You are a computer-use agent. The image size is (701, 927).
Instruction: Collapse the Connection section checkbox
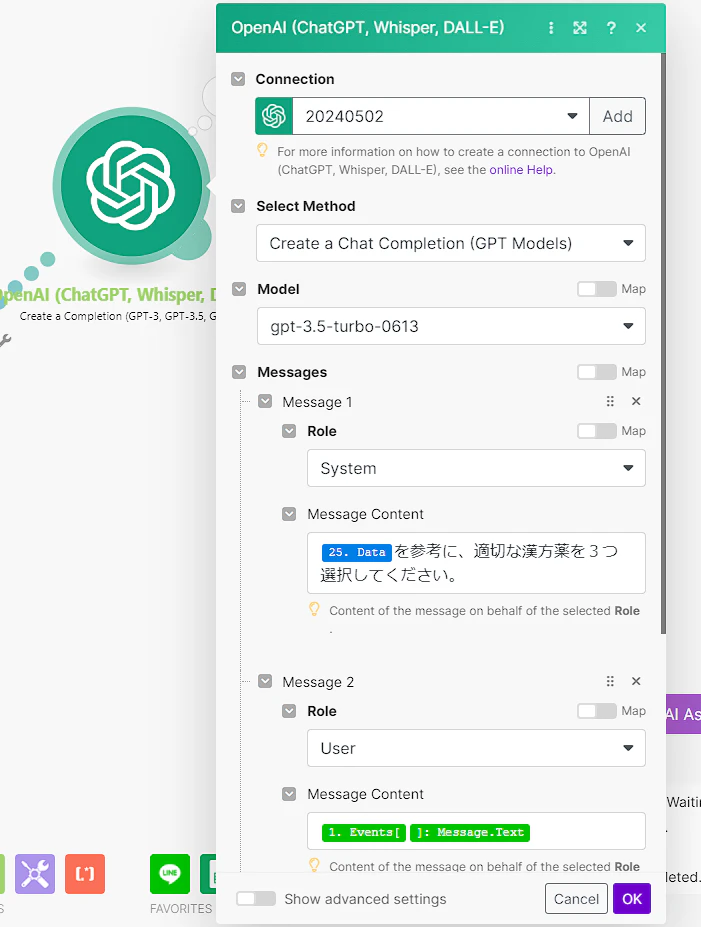[x=238, y=79]
